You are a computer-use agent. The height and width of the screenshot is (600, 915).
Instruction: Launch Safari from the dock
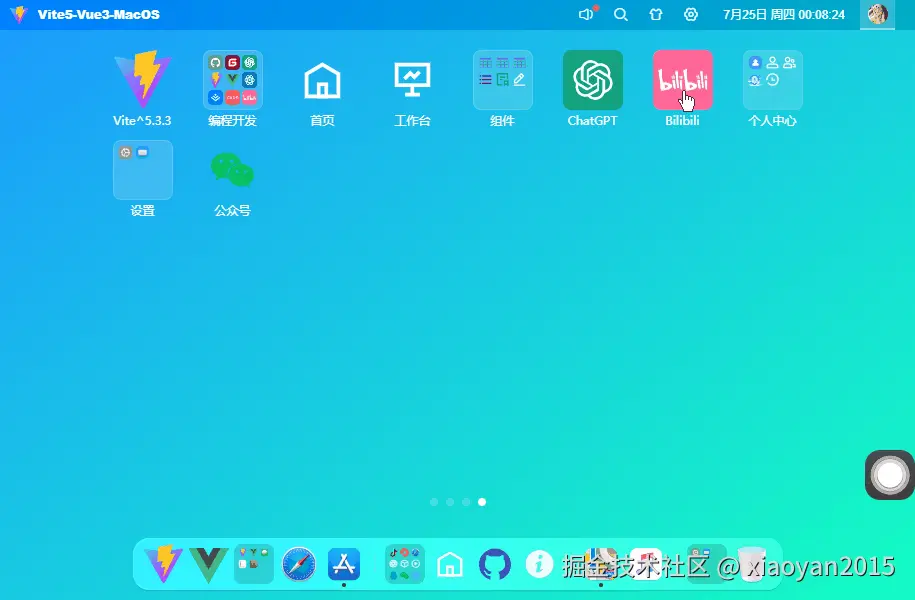(x=299, y=564)
